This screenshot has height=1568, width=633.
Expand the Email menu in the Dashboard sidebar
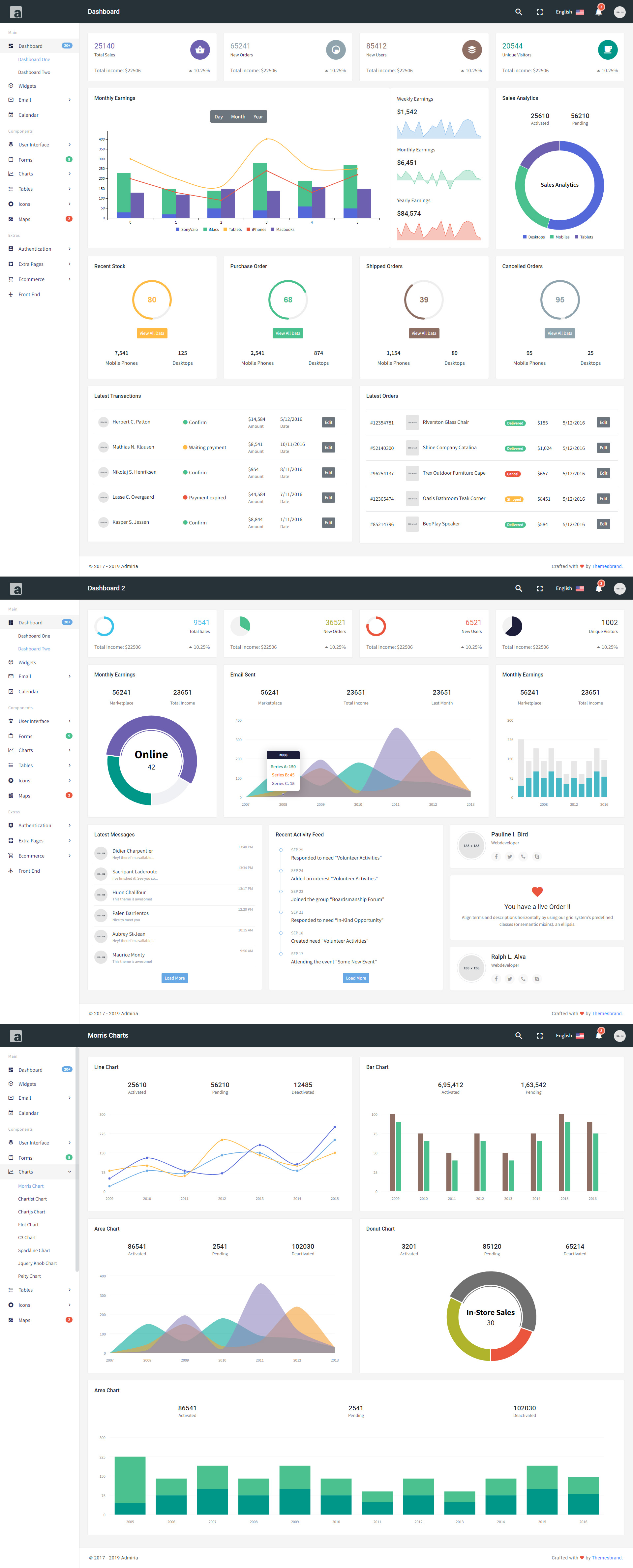coord(40,100)
